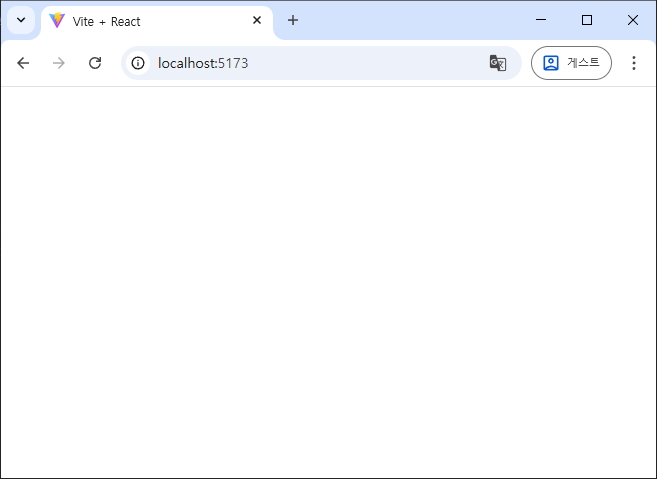Open the Google Translate page icon

pyautogui.click(x=498, y=63)
